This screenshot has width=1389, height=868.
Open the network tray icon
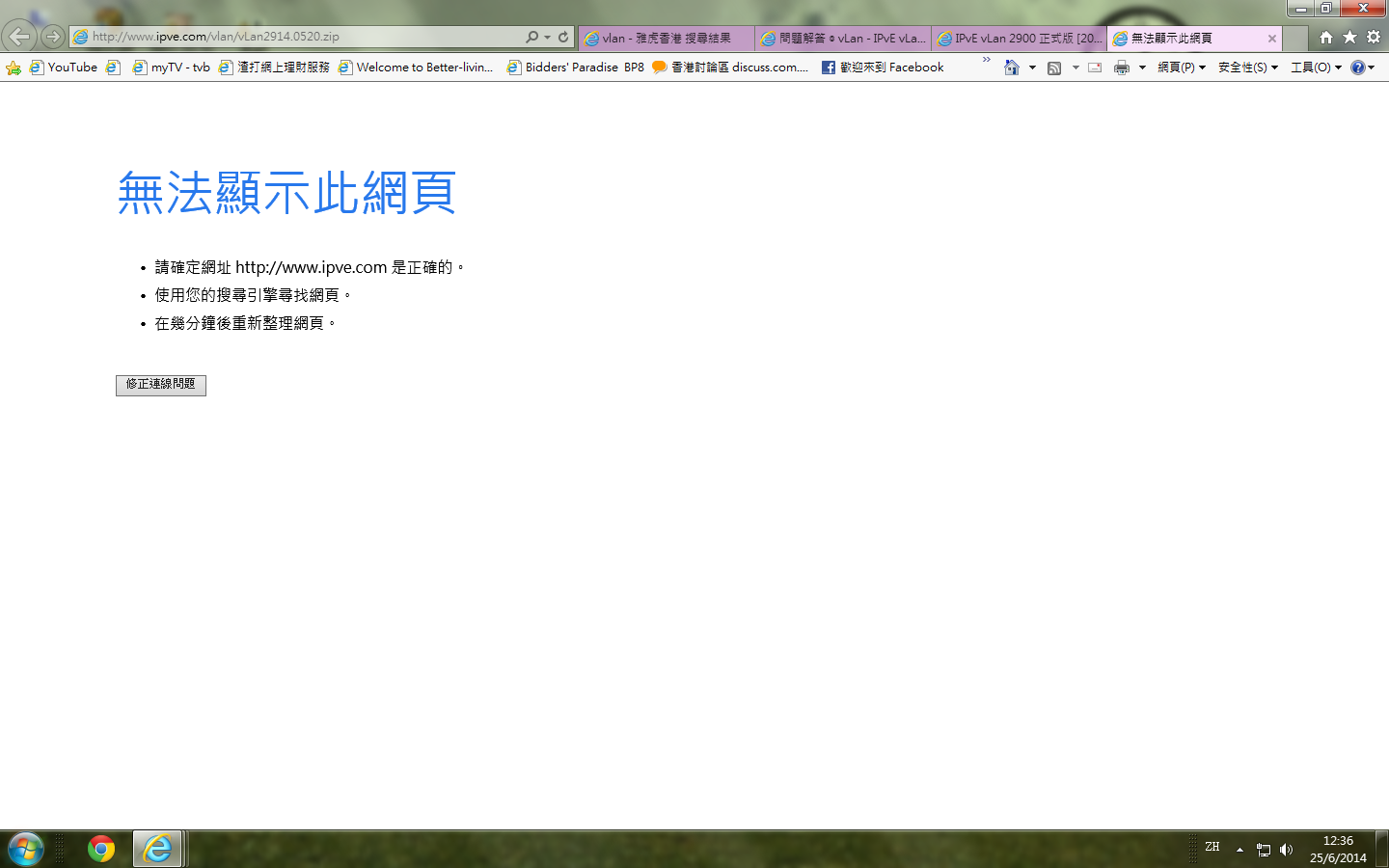[x=1264, y=850]
